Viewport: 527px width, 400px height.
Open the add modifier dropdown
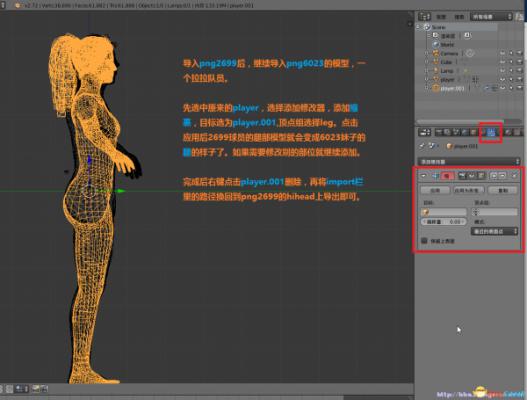469,162
